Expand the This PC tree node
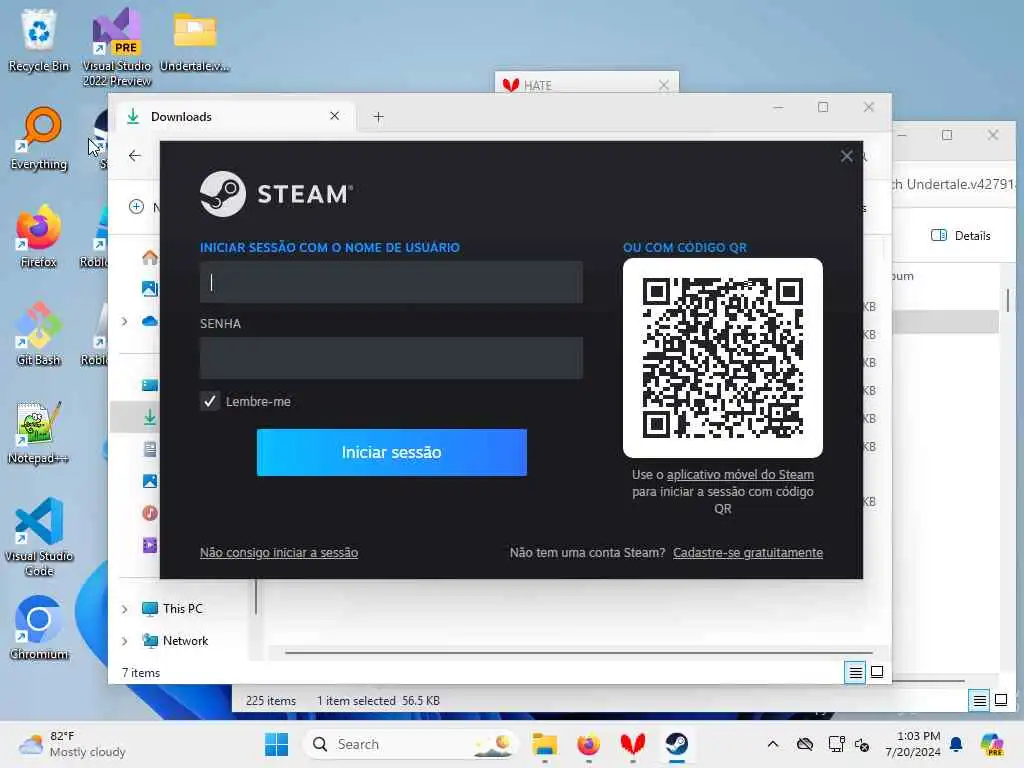Viewport: 1024px width, 768px height. point(124,609)
